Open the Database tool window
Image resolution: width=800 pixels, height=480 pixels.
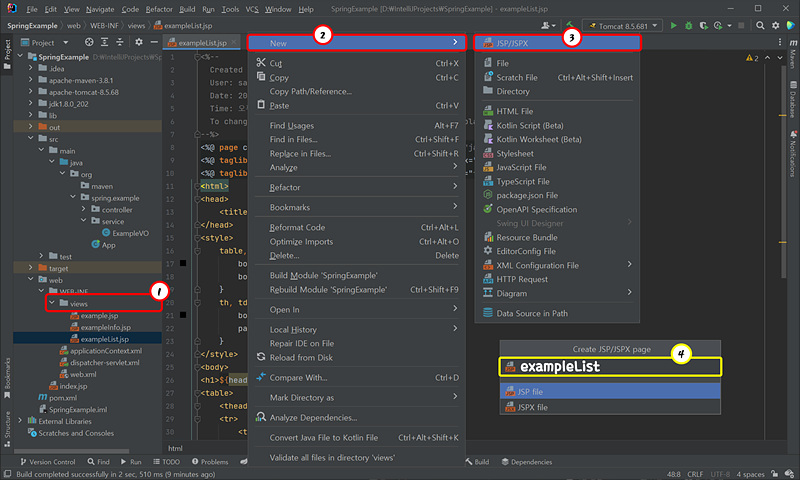pyautogui.click(x=793, y=99)
